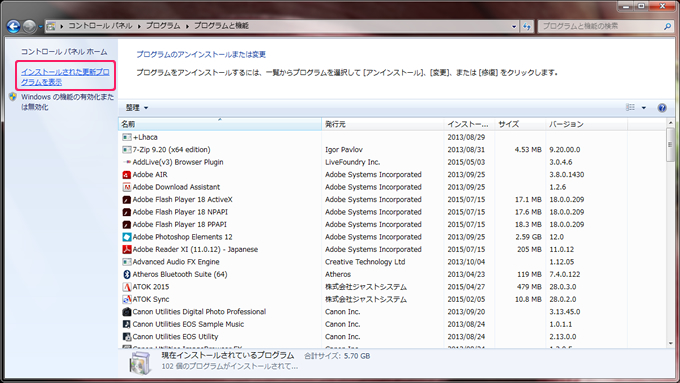The height and width of the screenshot is (383, 680).
Task: Click the Back navigation arrow button
Action: 13,26
